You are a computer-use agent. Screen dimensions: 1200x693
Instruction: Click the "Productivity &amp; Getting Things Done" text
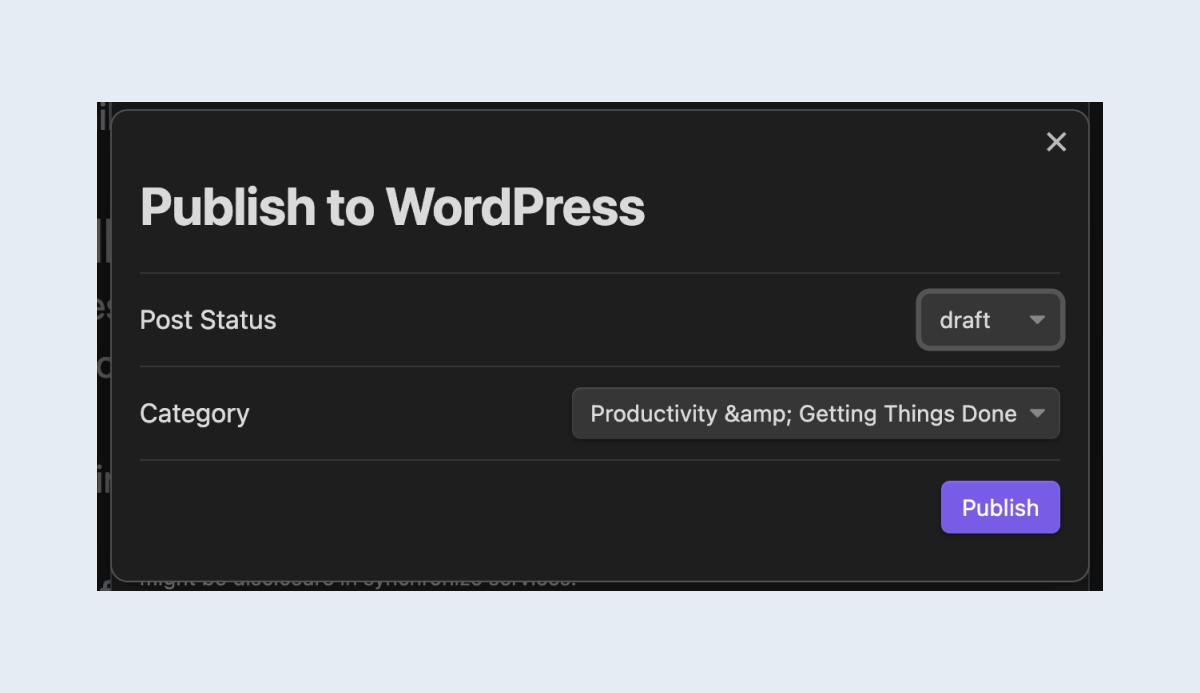803,414
